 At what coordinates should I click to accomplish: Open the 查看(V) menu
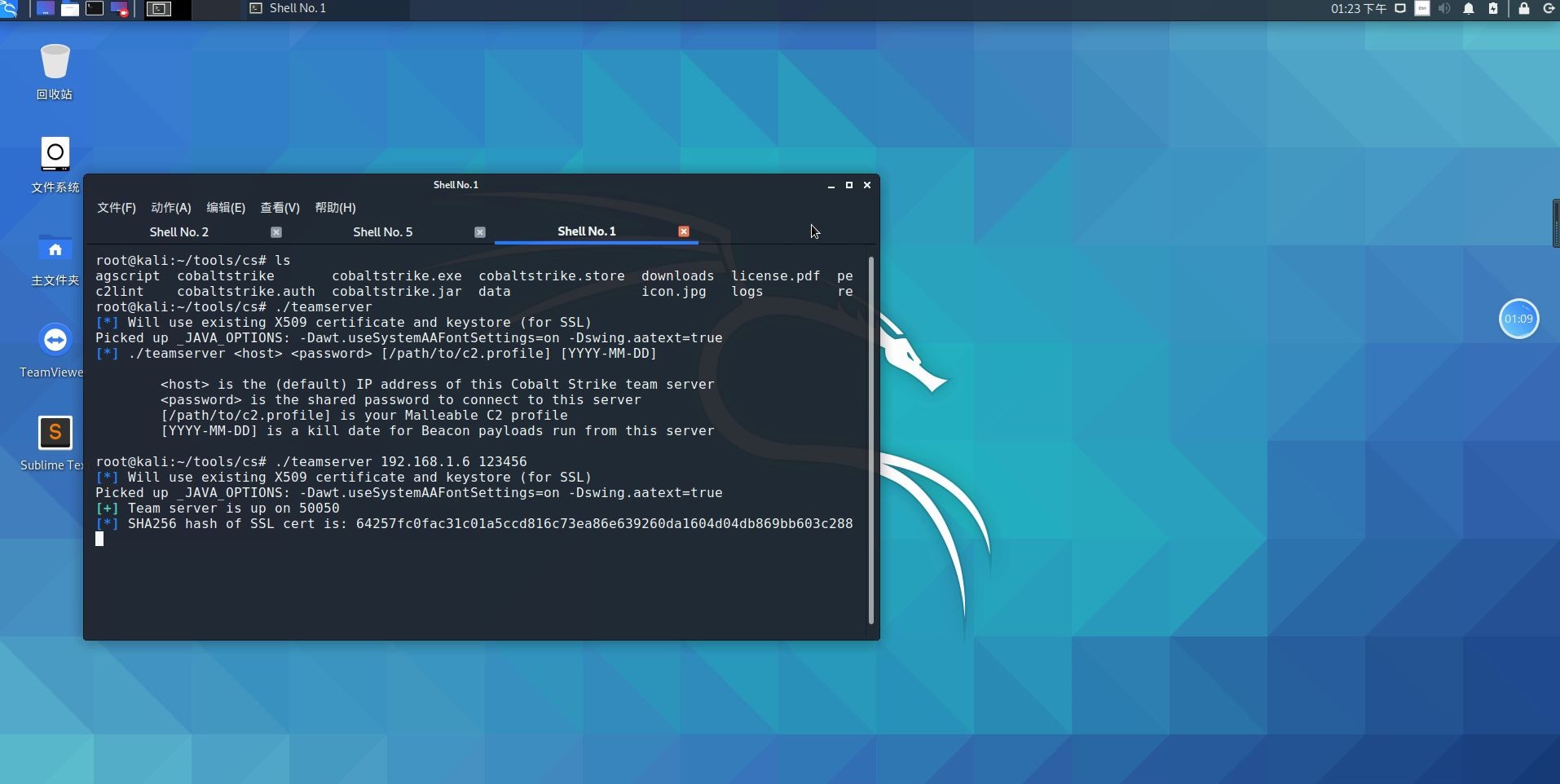click(280, 208)
